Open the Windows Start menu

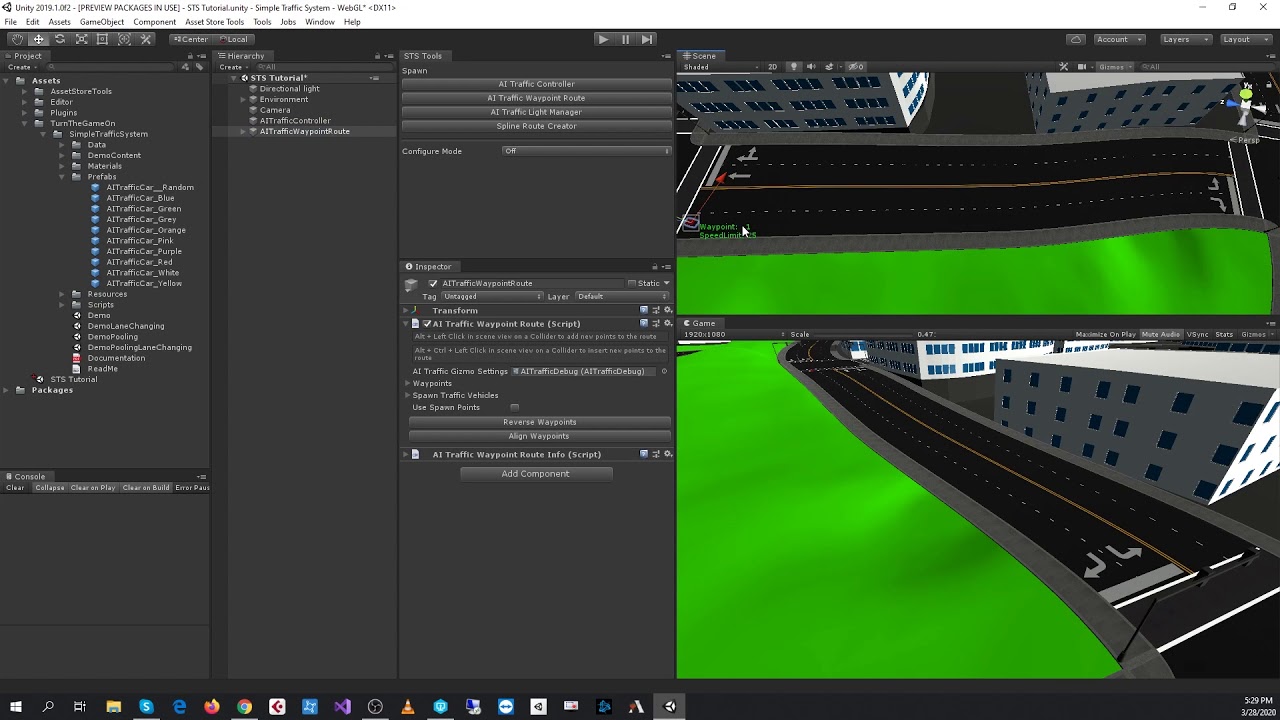click(15, 706)
